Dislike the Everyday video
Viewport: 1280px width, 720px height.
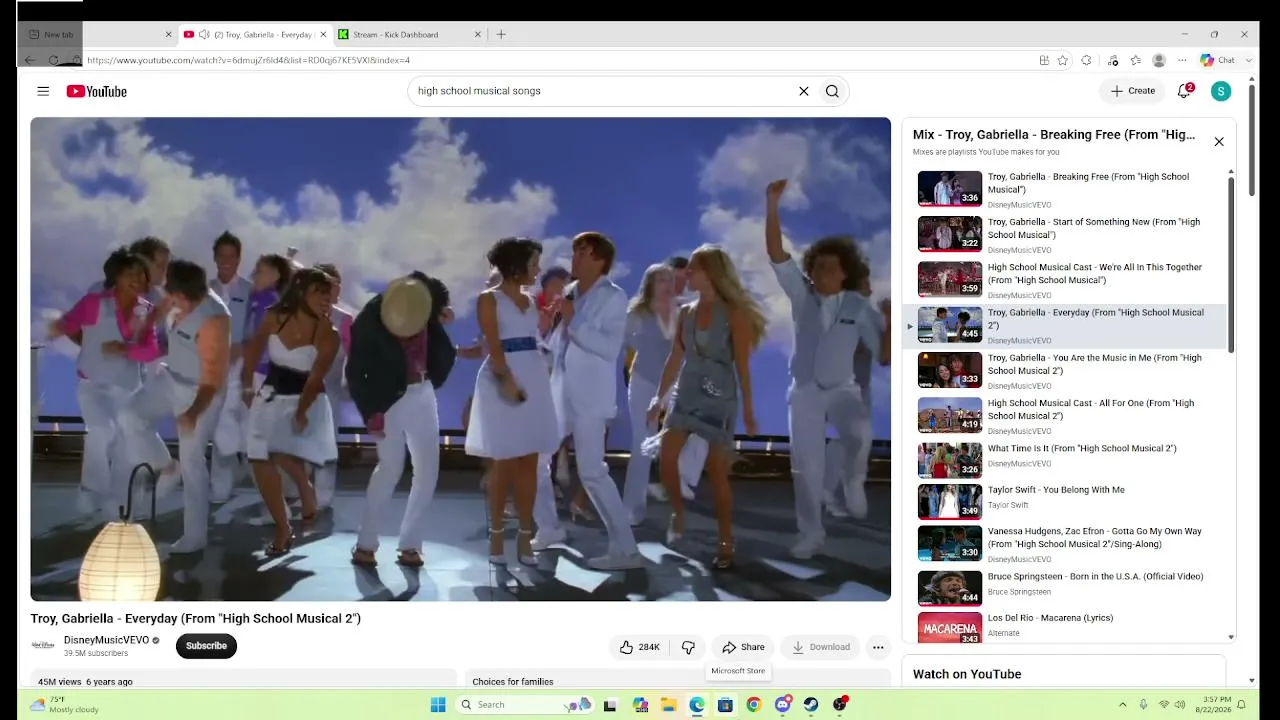click(x=688, y=647)
